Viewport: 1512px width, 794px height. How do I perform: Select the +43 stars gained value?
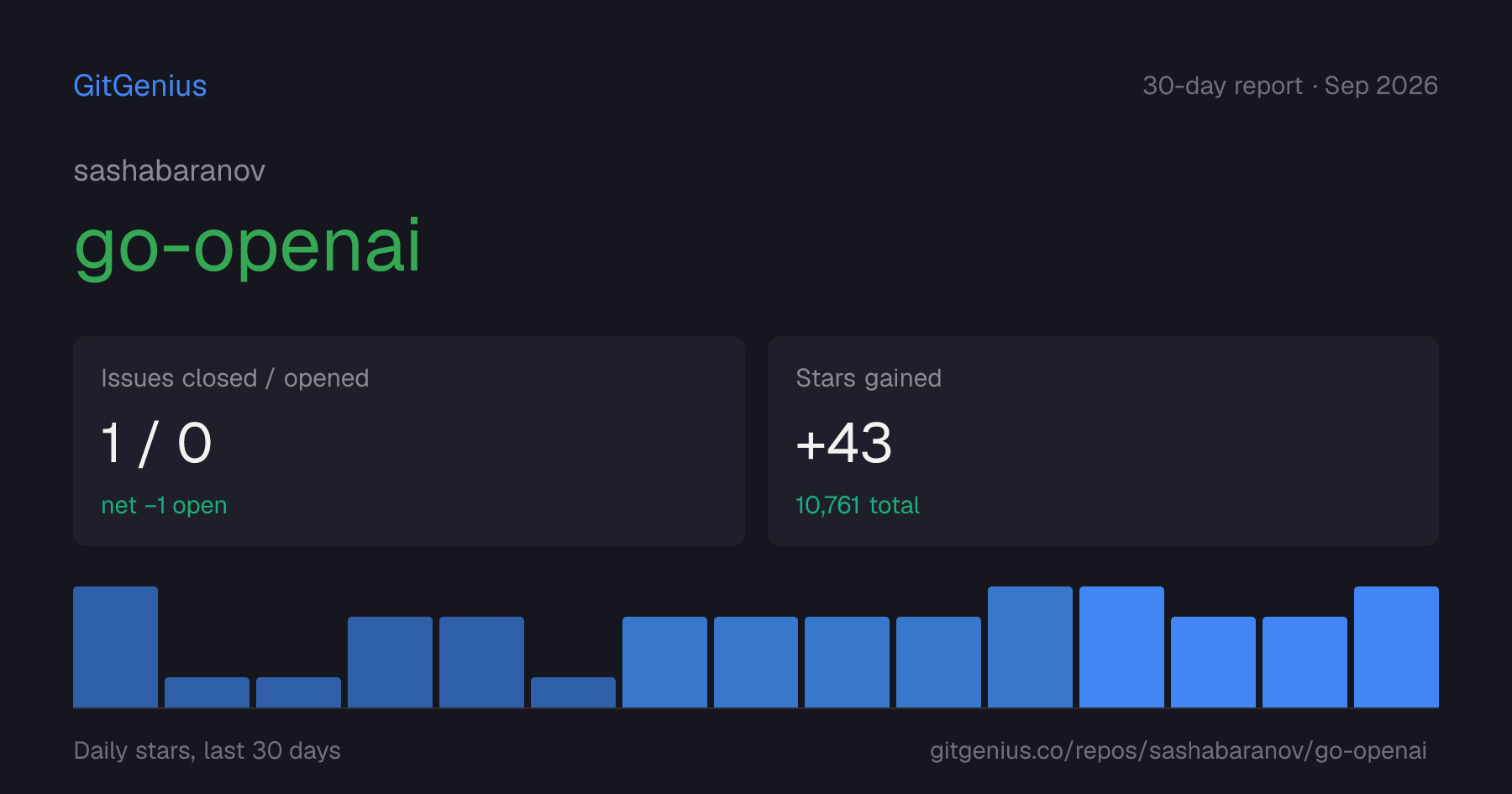tap(843, 443)
